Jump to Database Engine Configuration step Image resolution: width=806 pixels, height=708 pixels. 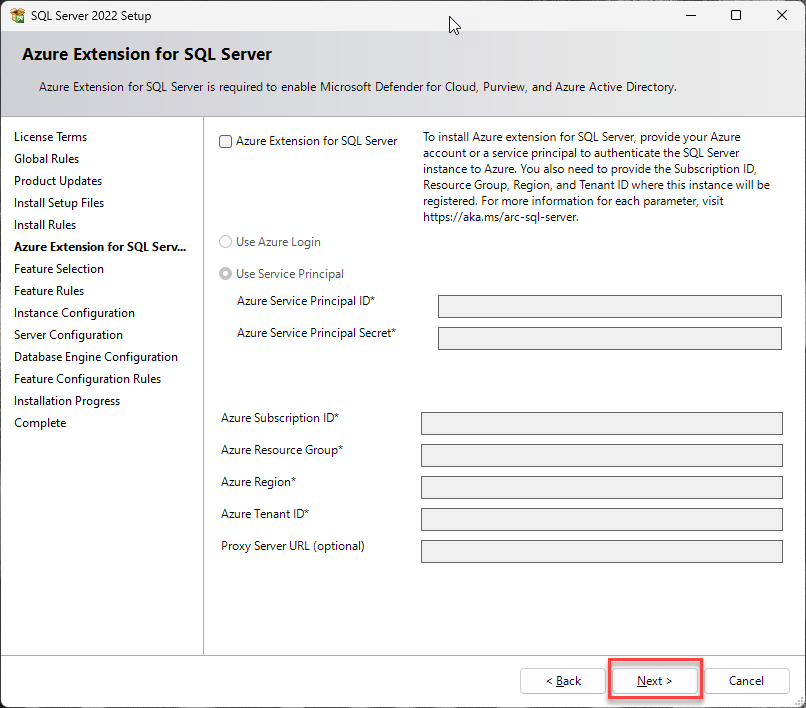point(96,357)
